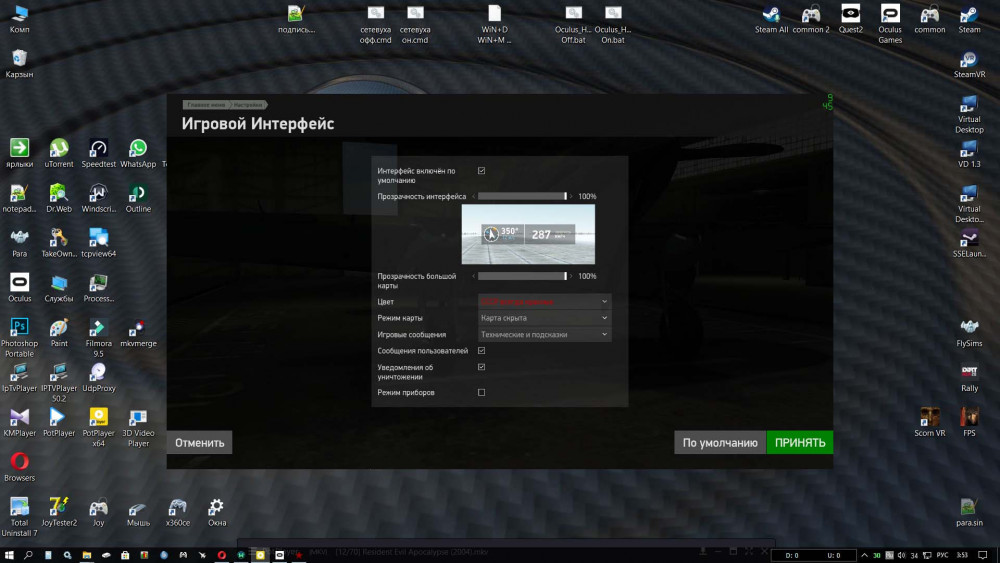
Task: Adjust 'Прозрачность большой карты' slider
Action: point(522,276)
